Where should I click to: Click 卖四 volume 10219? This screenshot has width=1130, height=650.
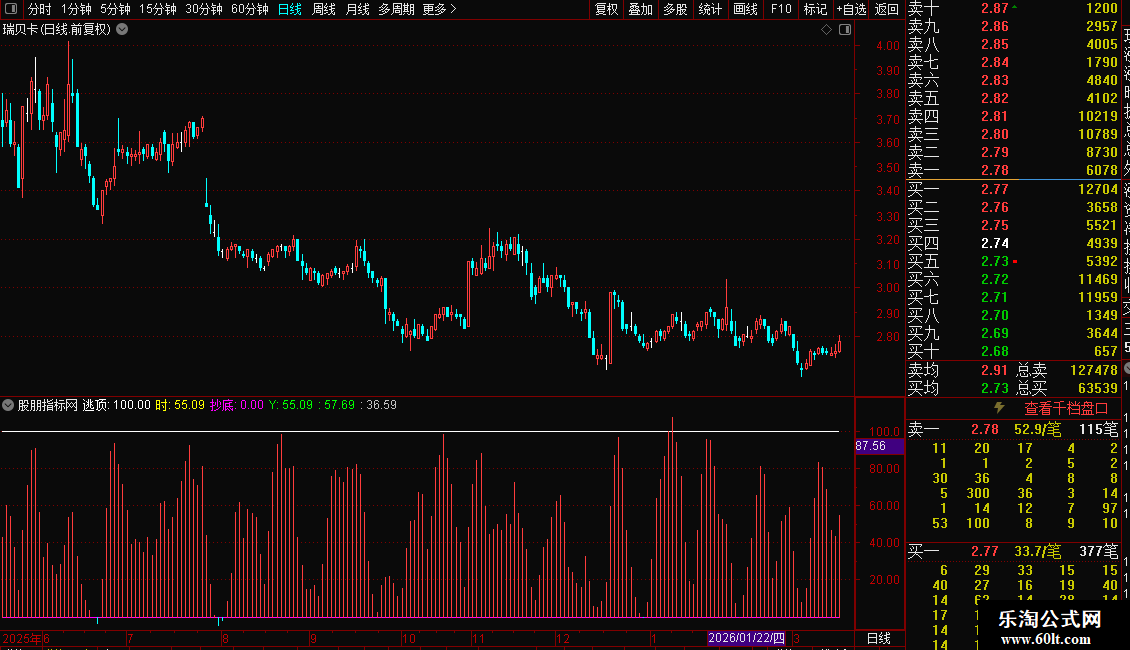pyautogui.click(x=1098, y=117)
